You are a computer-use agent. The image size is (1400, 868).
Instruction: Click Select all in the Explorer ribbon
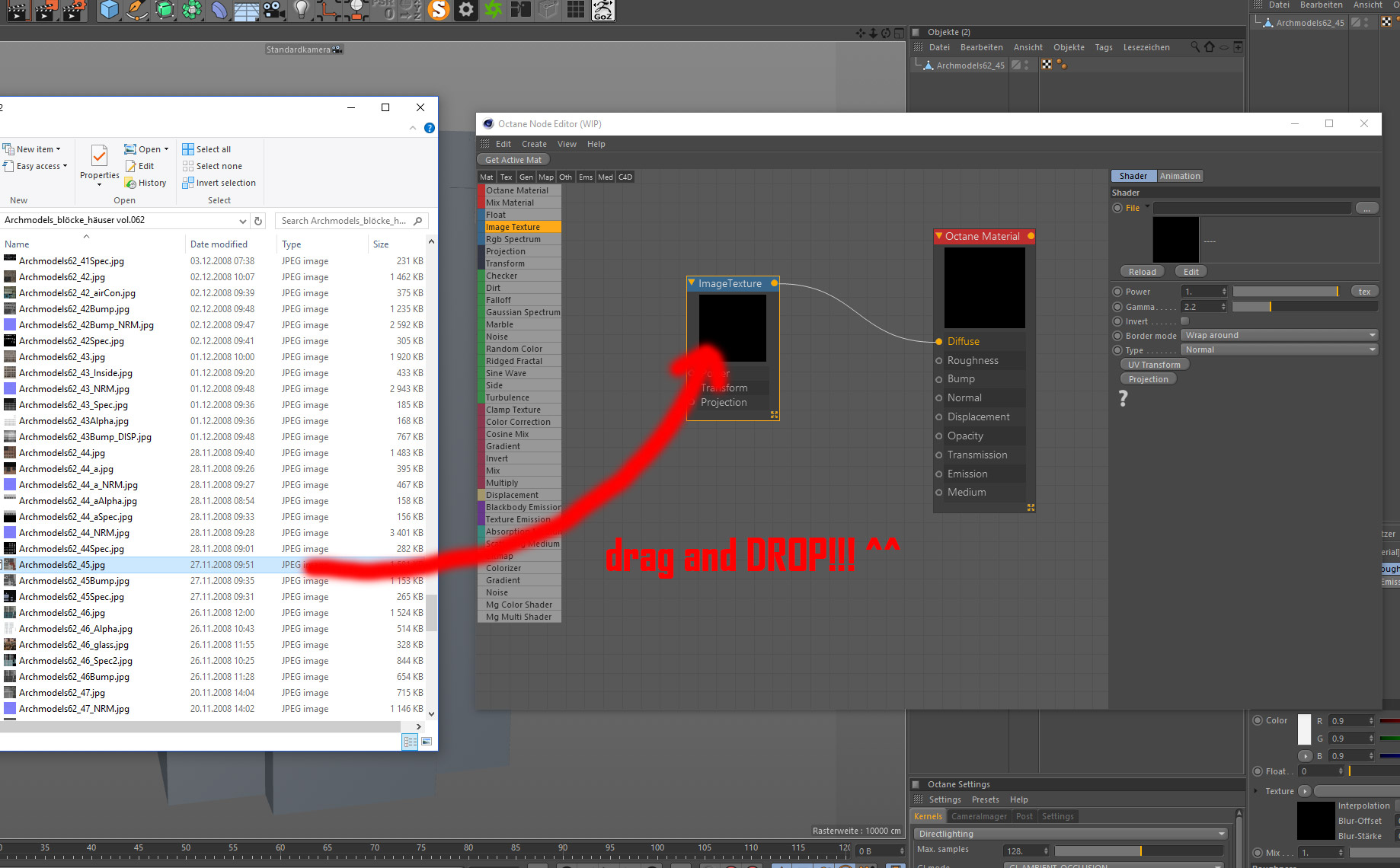206,149
